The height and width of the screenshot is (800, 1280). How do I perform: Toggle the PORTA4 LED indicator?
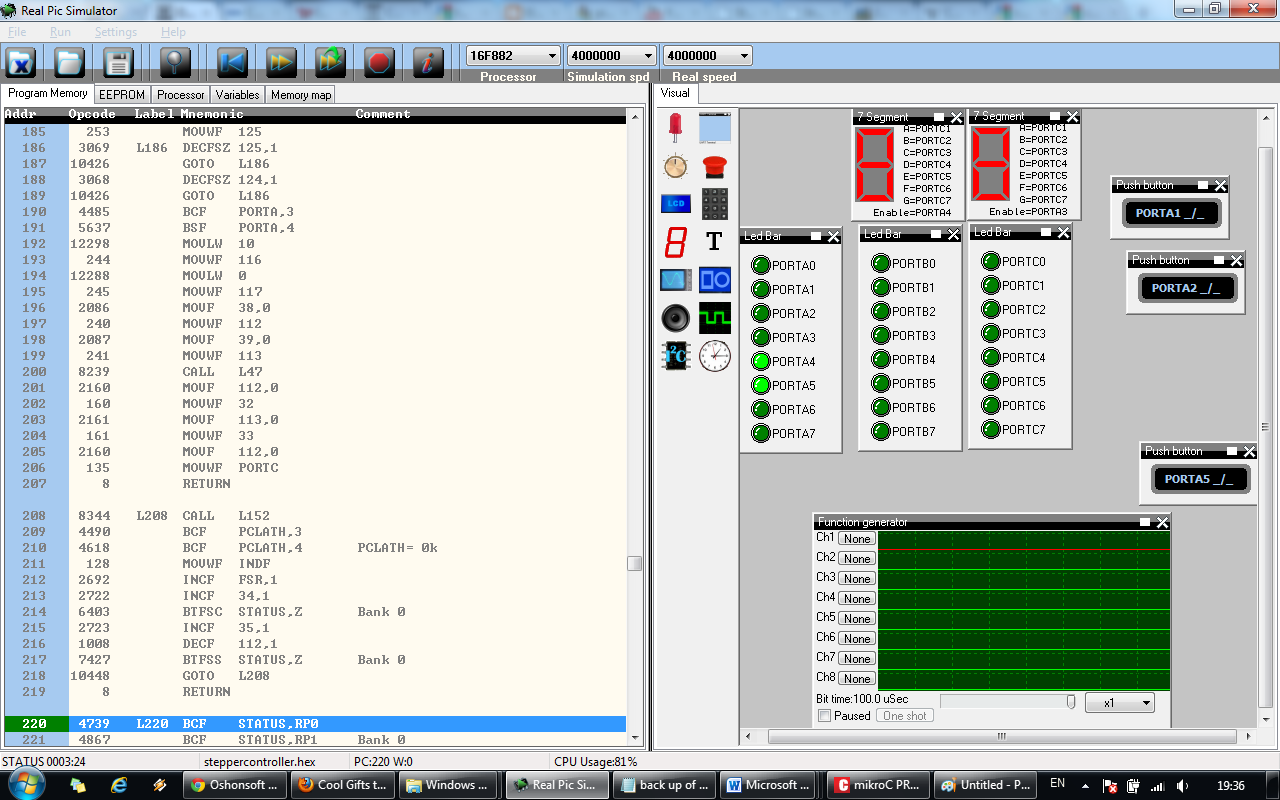click(761, 361)
